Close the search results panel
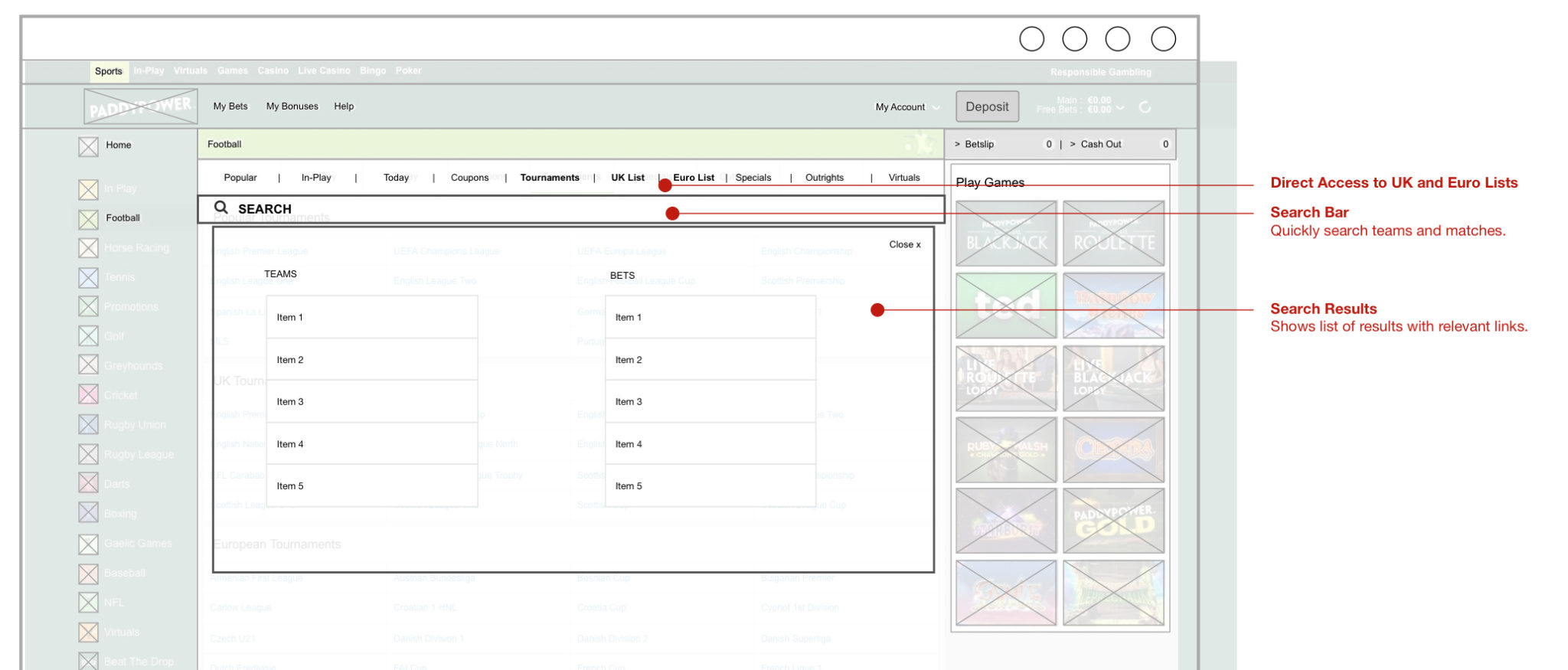Screen dimensions: 1568x670 coord(905,244)
